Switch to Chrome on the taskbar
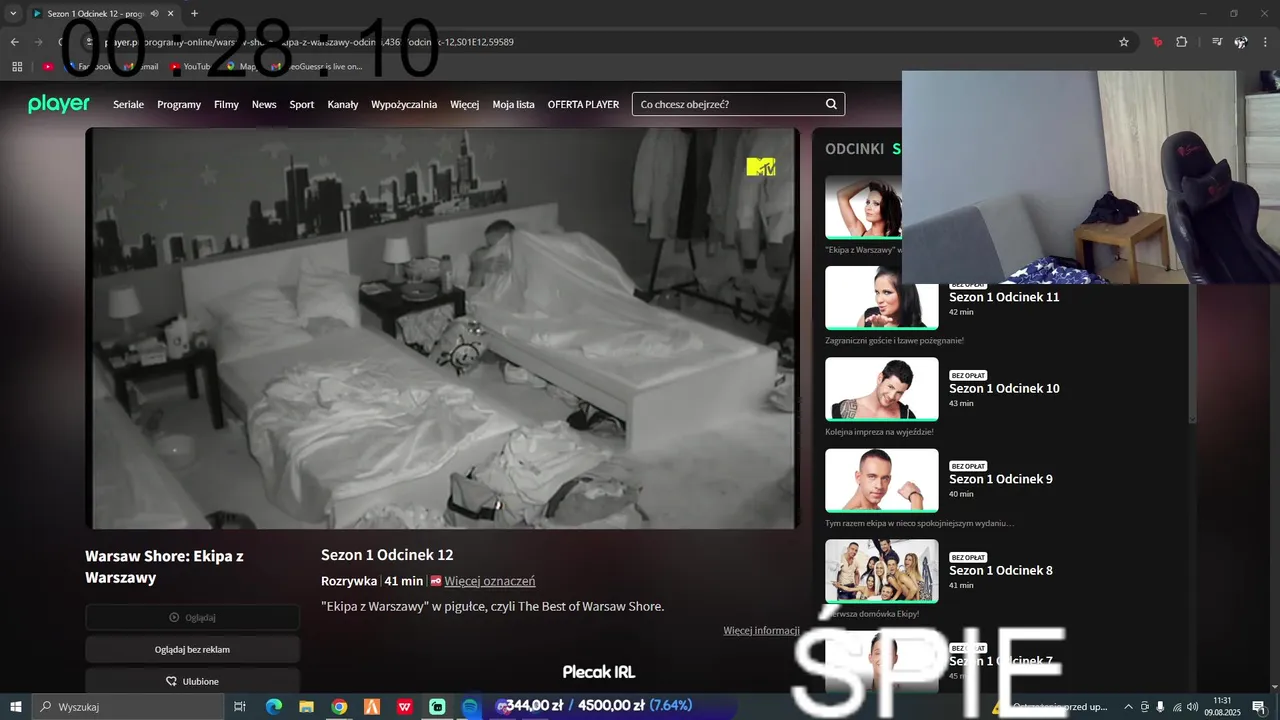 [x=339, y=706]
